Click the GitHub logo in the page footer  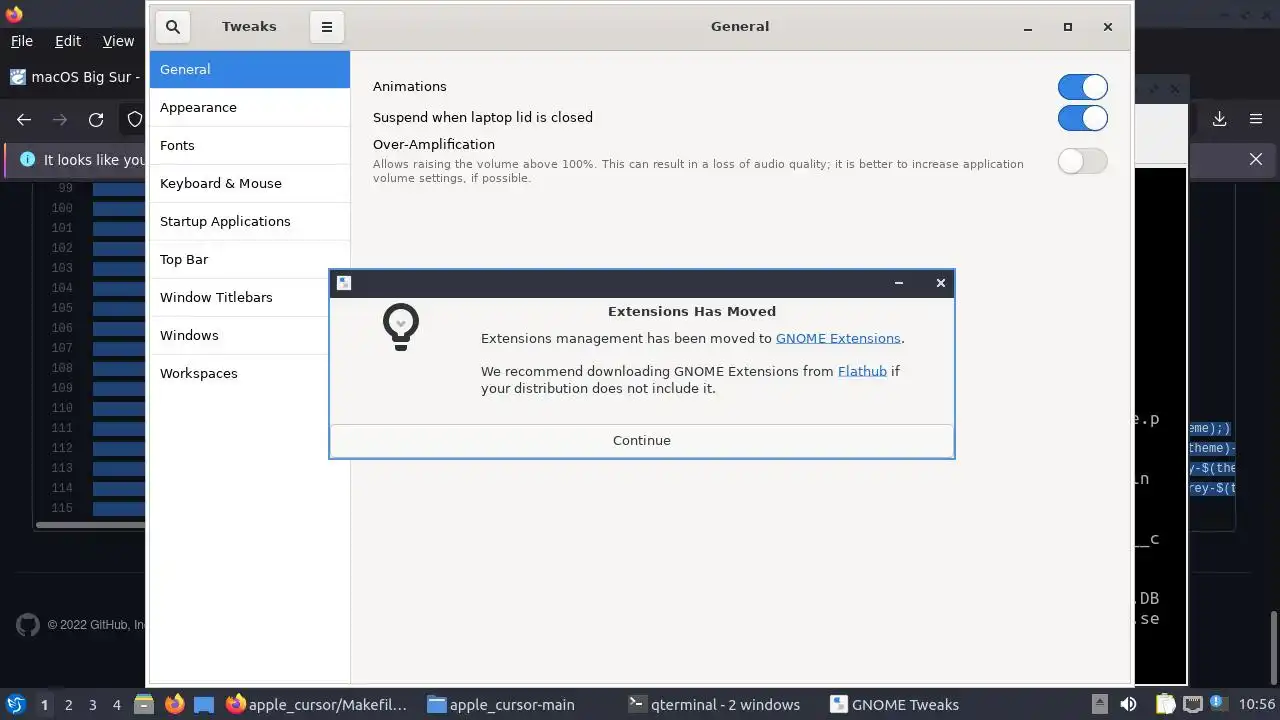[28, 625]
